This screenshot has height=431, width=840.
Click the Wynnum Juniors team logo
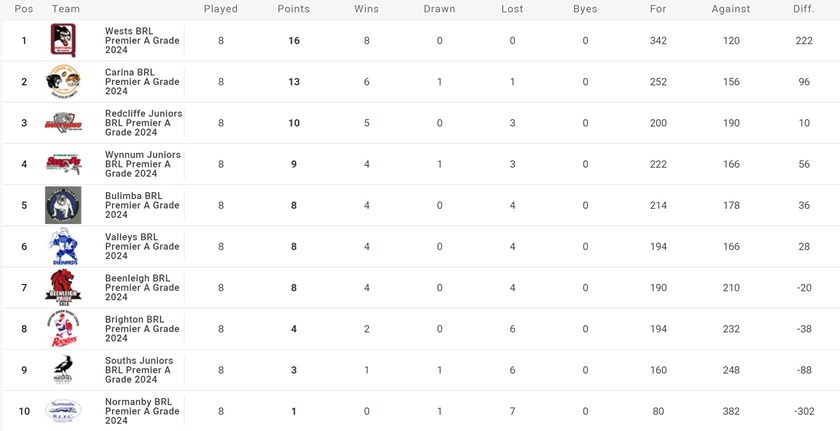pos(63,164)
